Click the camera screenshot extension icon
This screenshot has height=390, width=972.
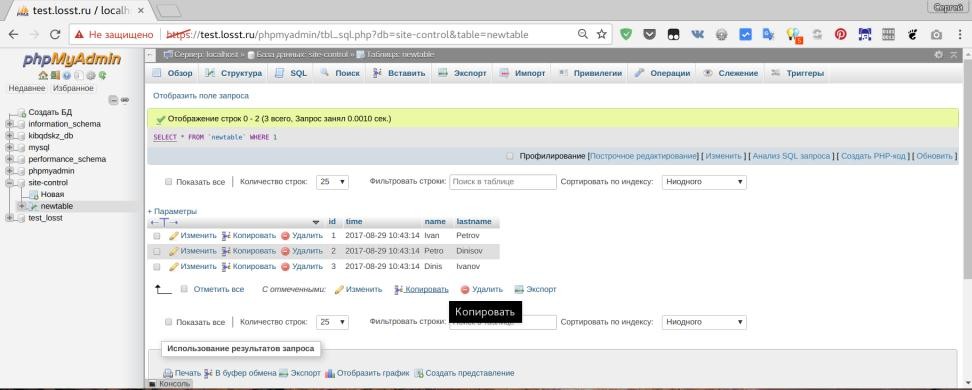click(x=937, y=35)
